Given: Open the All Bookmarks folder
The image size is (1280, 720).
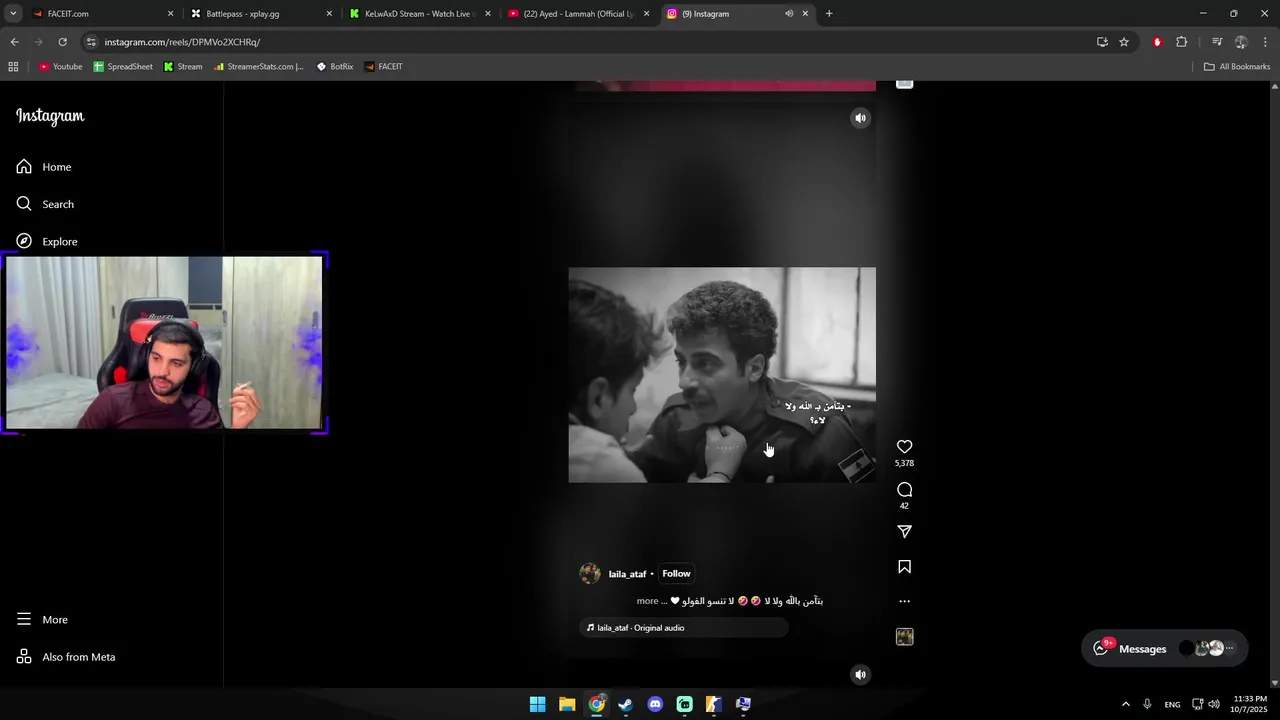Looking at the screenshot, I should coord(1237,67).
